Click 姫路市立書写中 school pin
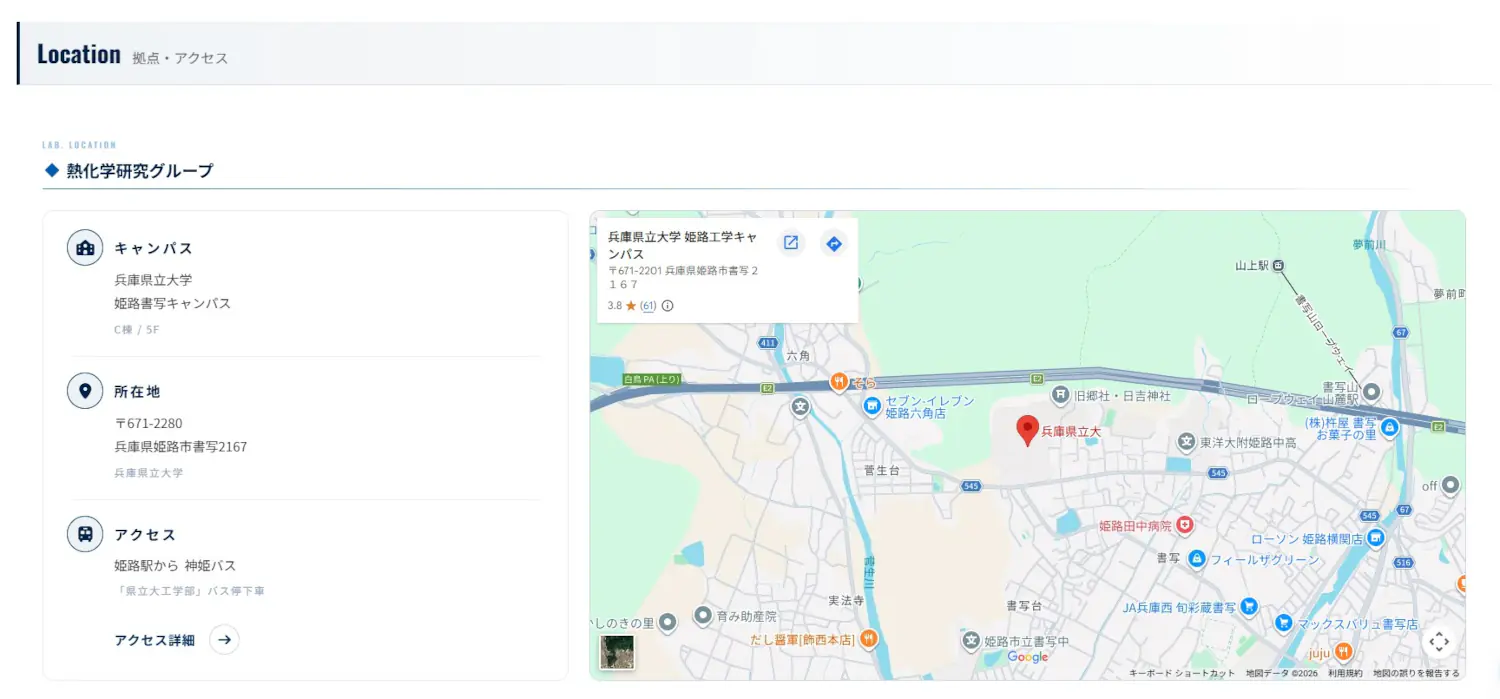1500x699 pixels. [970, 640]
